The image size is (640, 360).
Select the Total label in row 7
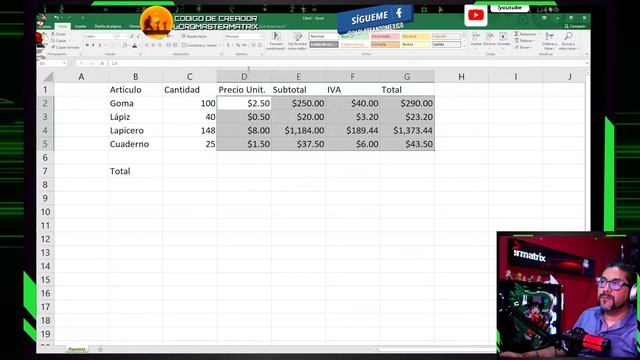coord(120,171)
